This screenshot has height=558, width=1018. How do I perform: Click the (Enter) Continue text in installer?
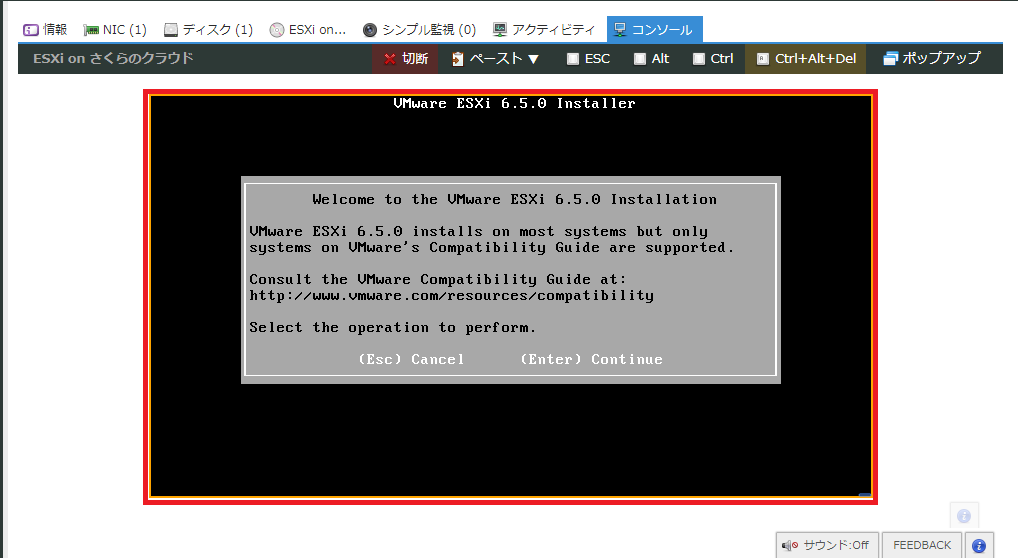point(591,359)
